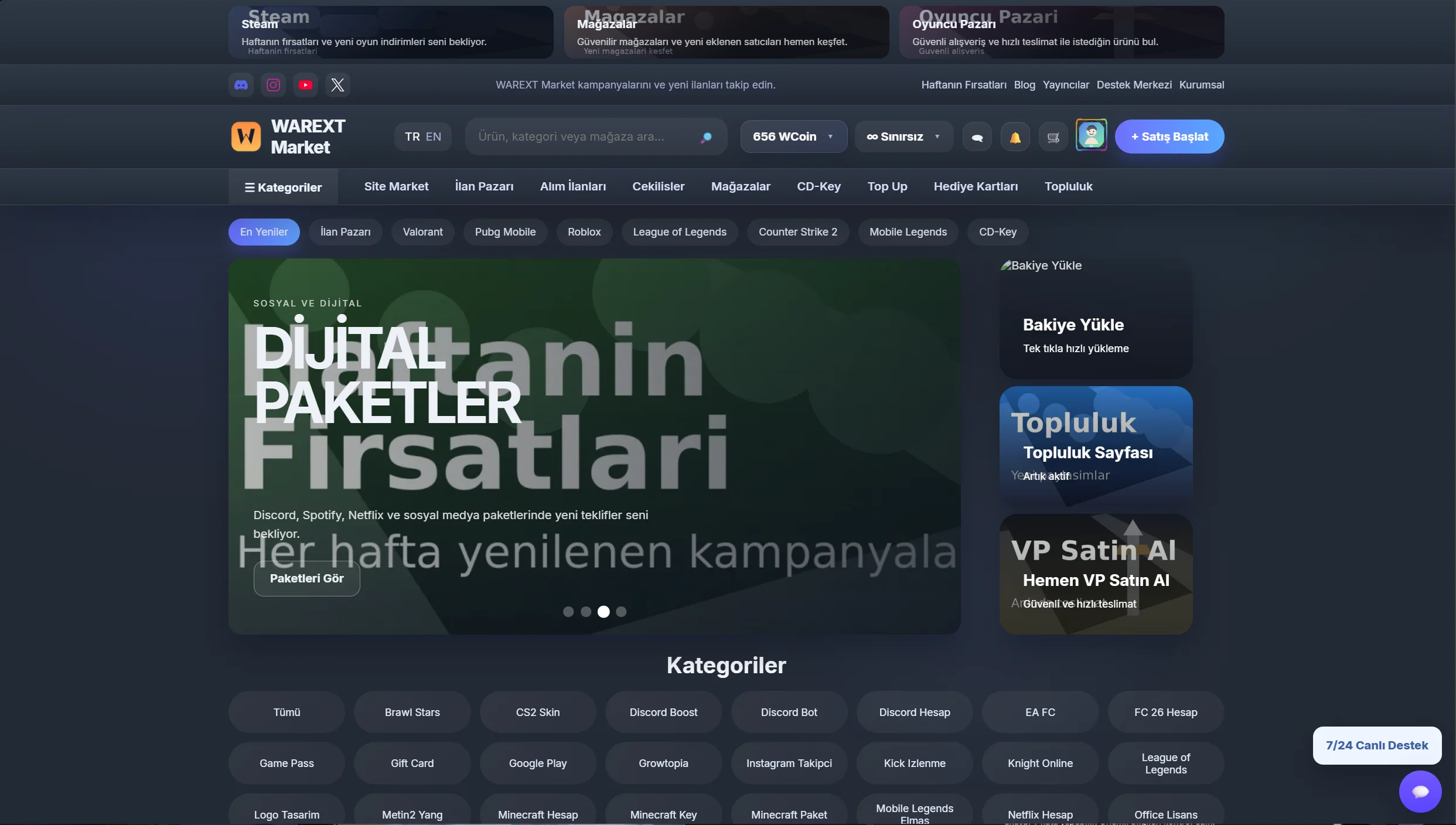Select the Discord Boost category pill
The width and height of the screenshot is (1456, 825).
click(x=663, y=712)
